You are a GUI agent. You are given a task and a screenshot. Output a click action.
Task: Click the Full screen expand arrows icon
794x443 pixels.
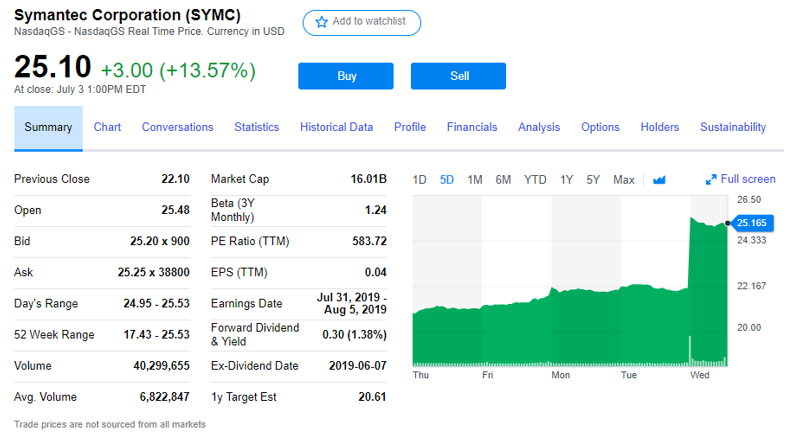click(x=711, y=179)
